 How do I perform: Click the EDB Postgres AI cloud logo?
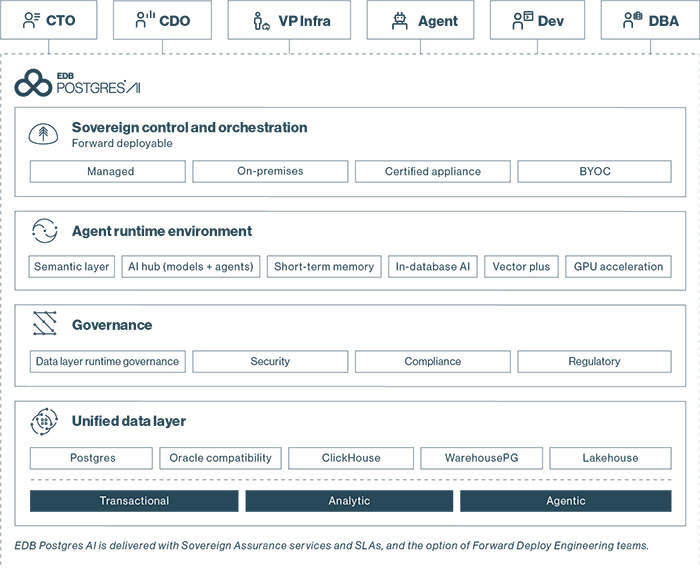pos(33,83)
